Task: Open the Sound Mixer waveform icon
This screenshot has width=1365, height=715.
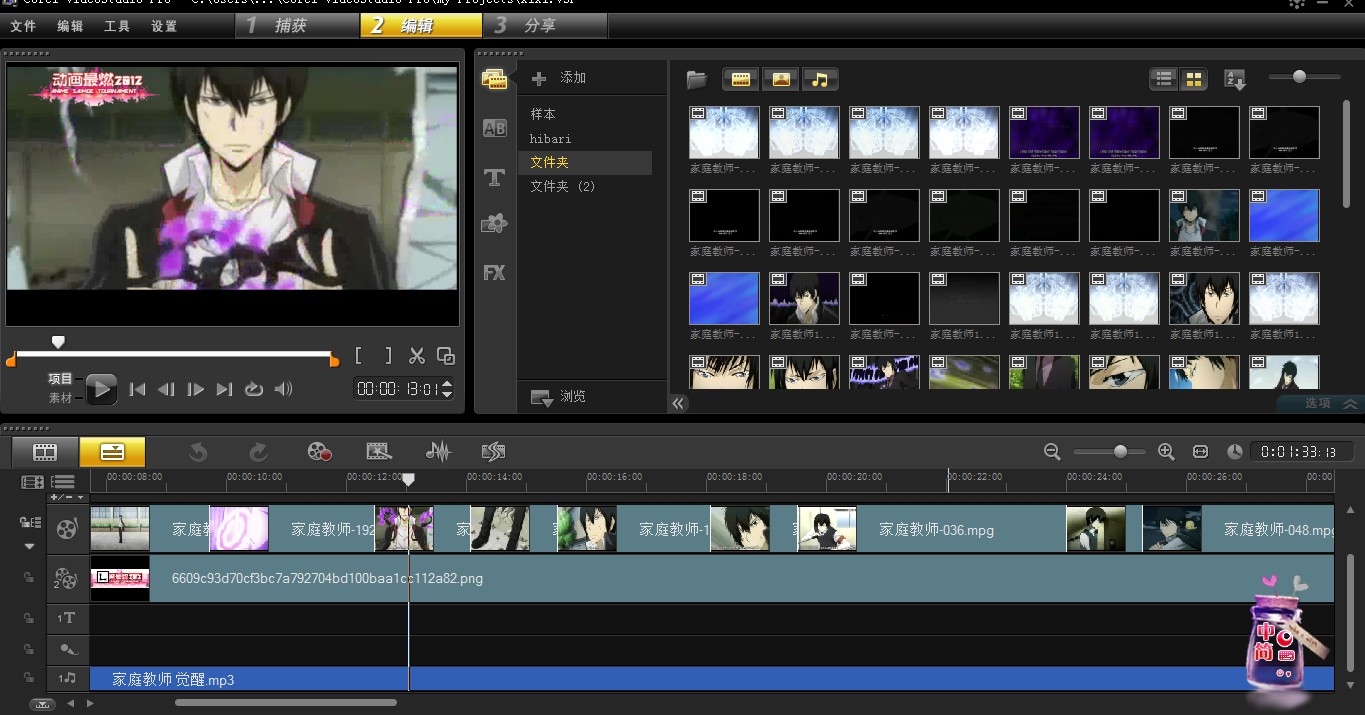Action: (x=438, y=452)
